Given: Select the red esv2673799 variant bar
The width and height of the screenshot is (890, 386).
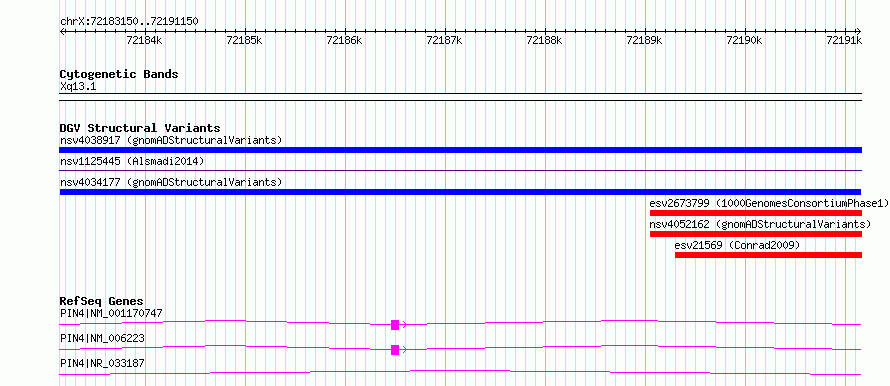Looking at the screenshot, I should pyautogui.click(x=755, y=213).
